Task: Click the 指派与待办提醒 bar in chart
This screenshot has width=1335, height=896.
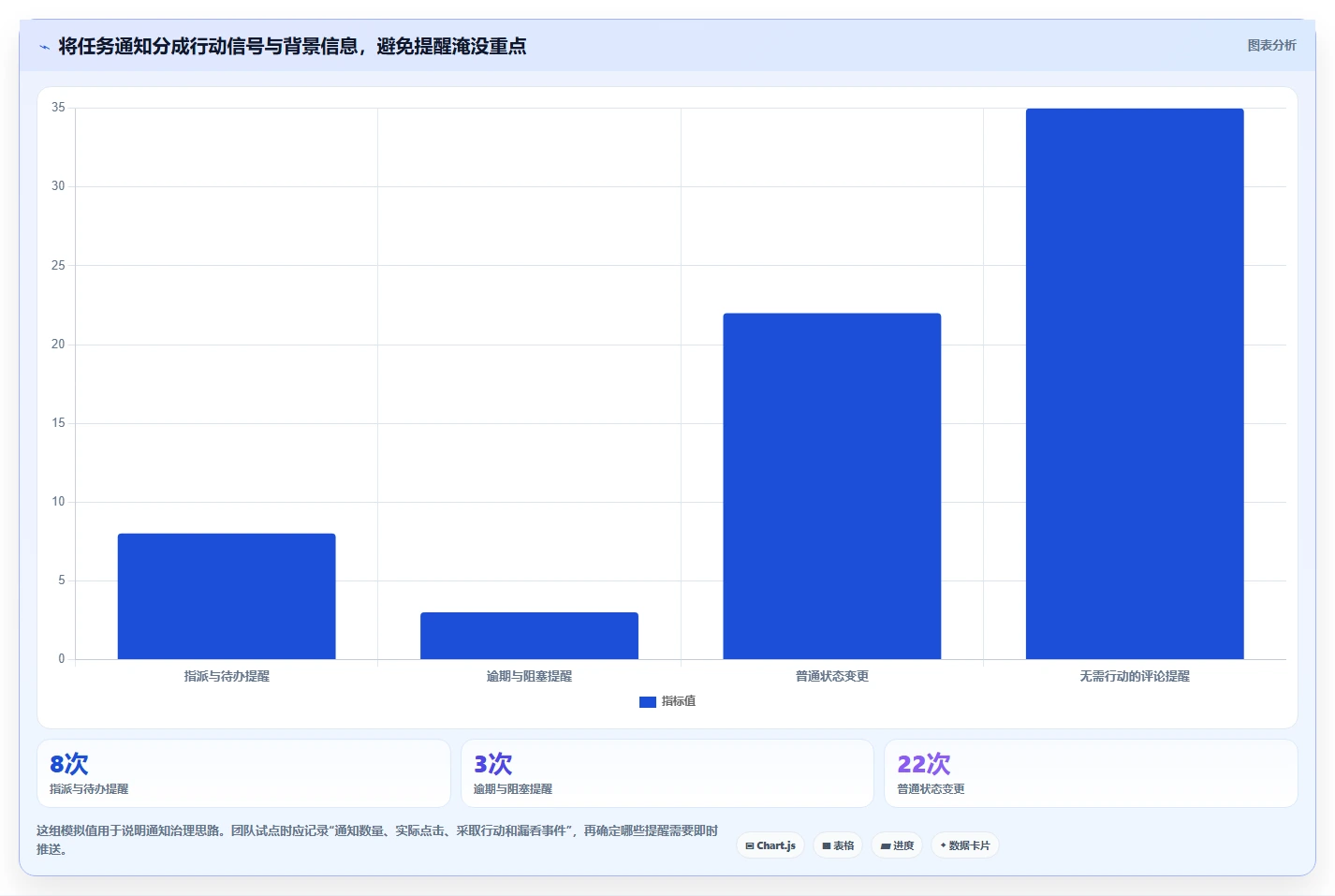Action: (227, 596)
